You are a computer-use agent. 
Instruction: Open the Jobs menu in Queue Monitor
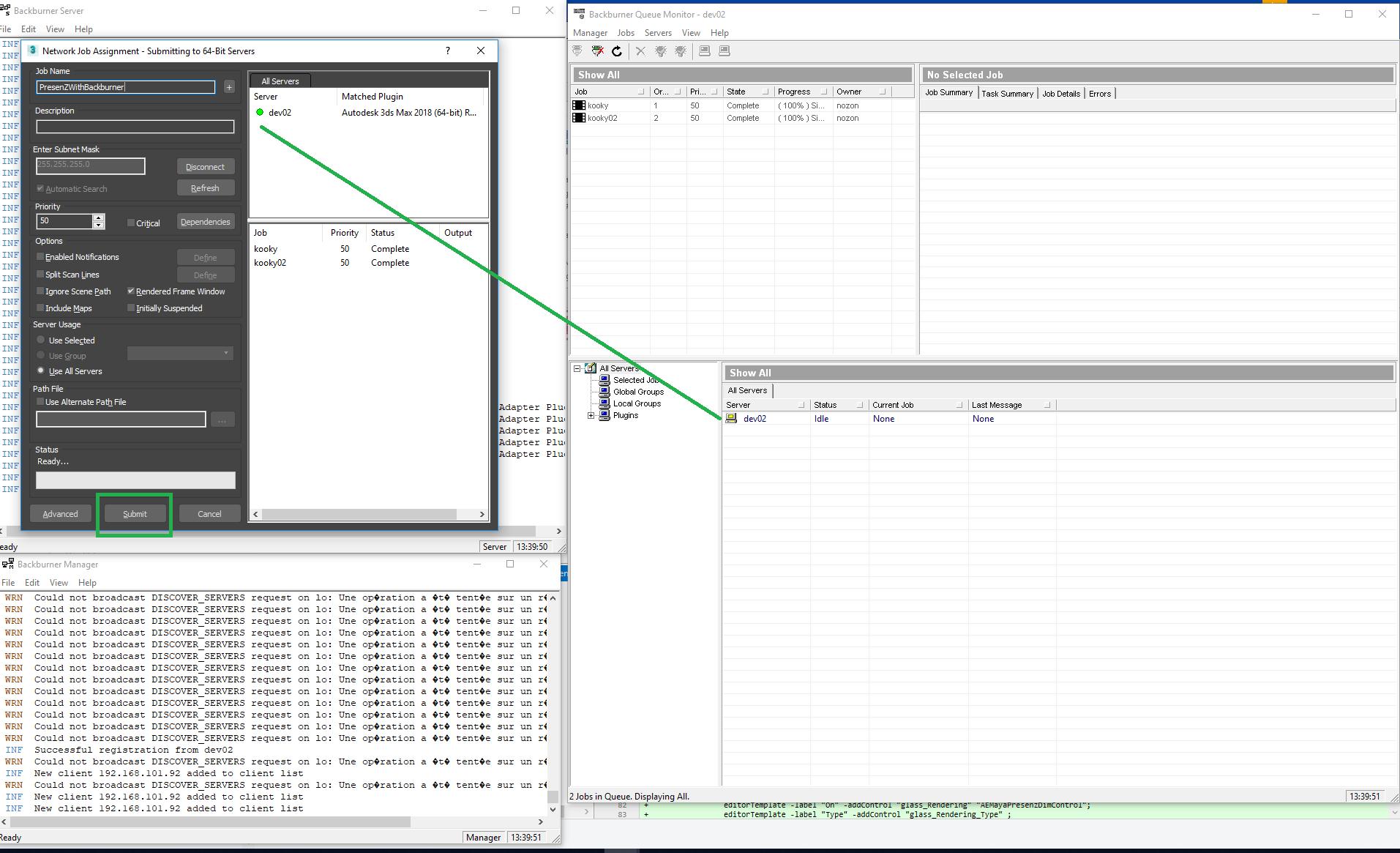(x=626, y=33)
